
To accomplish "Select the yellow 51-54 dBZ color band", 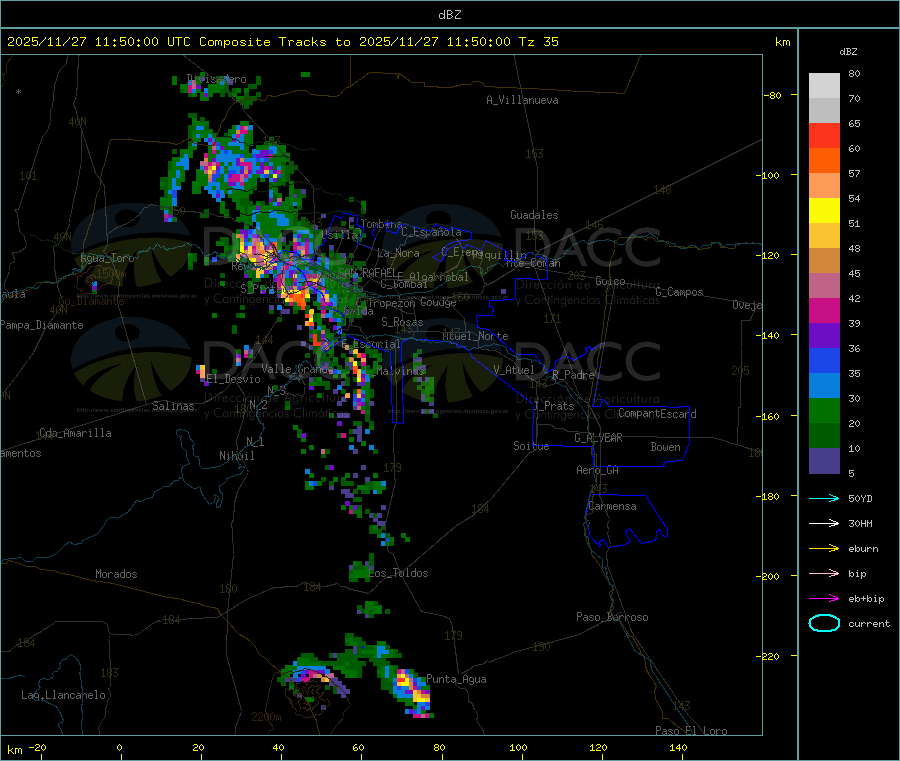I will [824, 211].
